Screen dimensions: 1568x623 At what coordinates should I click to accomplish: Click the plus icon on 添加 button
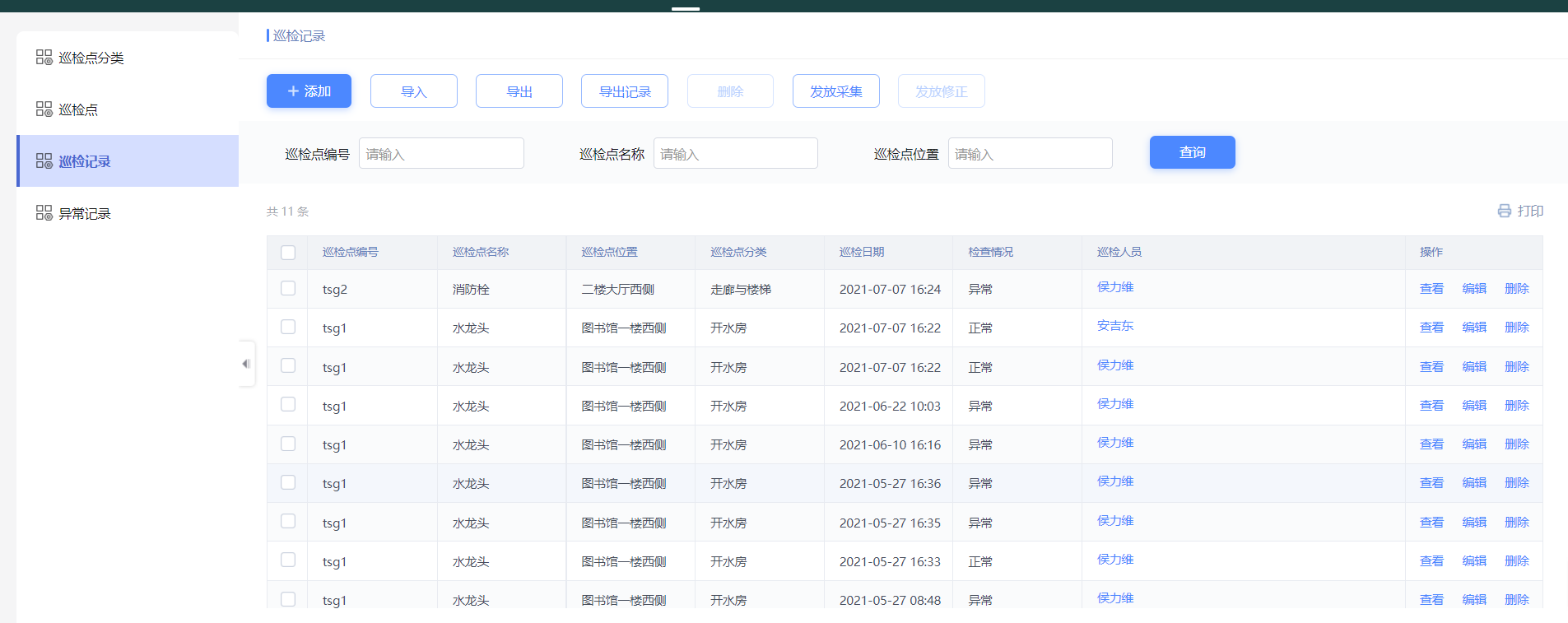[x=293, y=91]
